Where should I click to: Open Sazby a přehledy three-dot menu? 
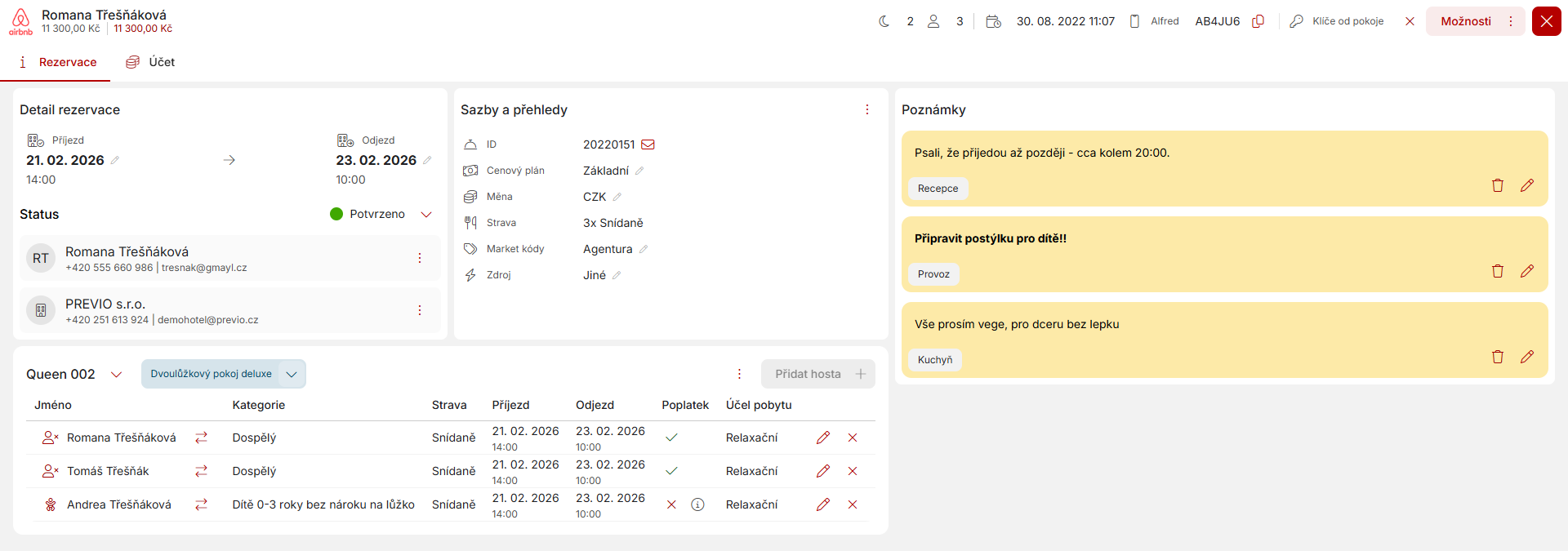coord(866,109)
